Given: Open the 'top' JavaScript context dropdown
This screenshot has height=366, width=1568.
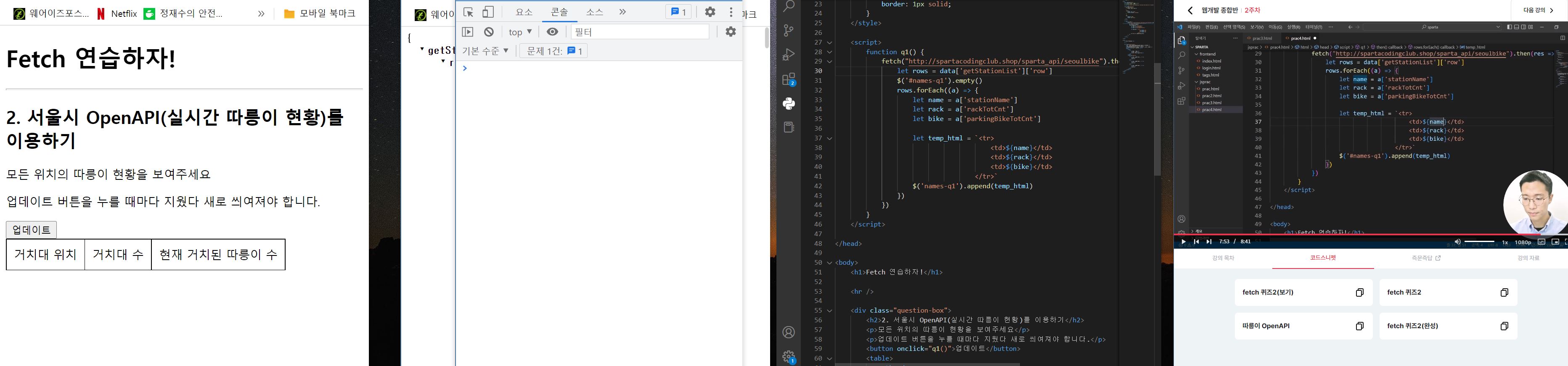Looking at the screenshot, I should click(520, 32).
